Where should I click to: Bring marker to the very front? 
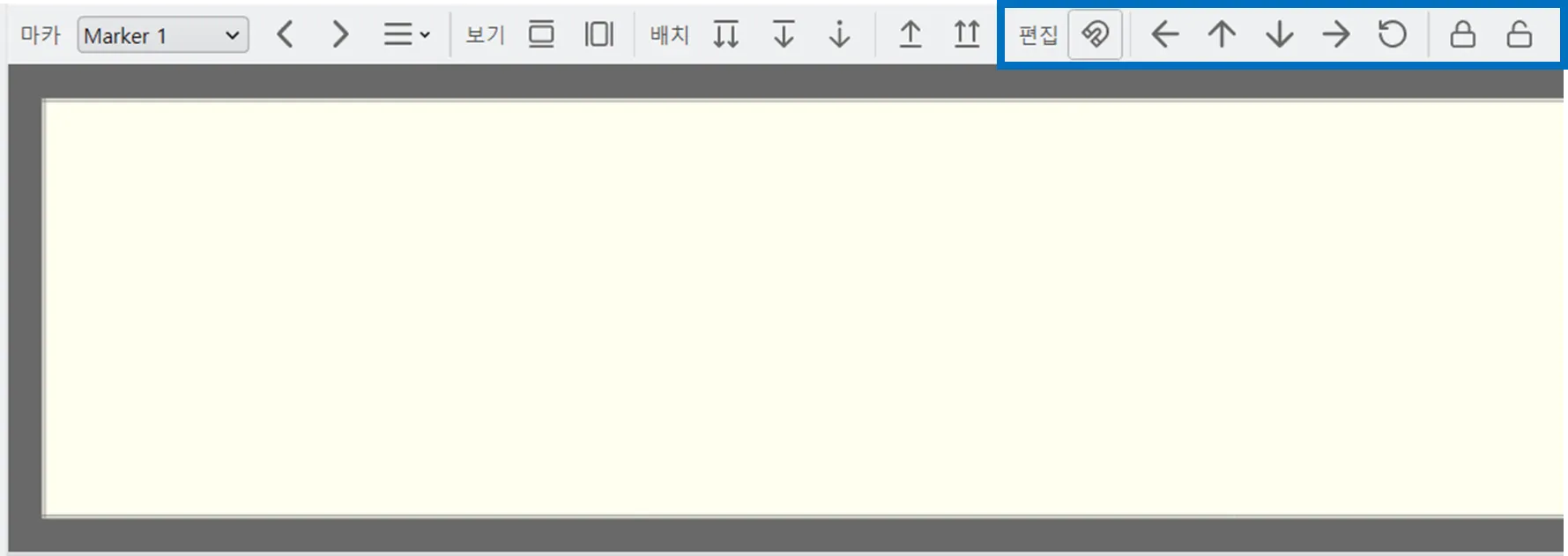[967, 35]
